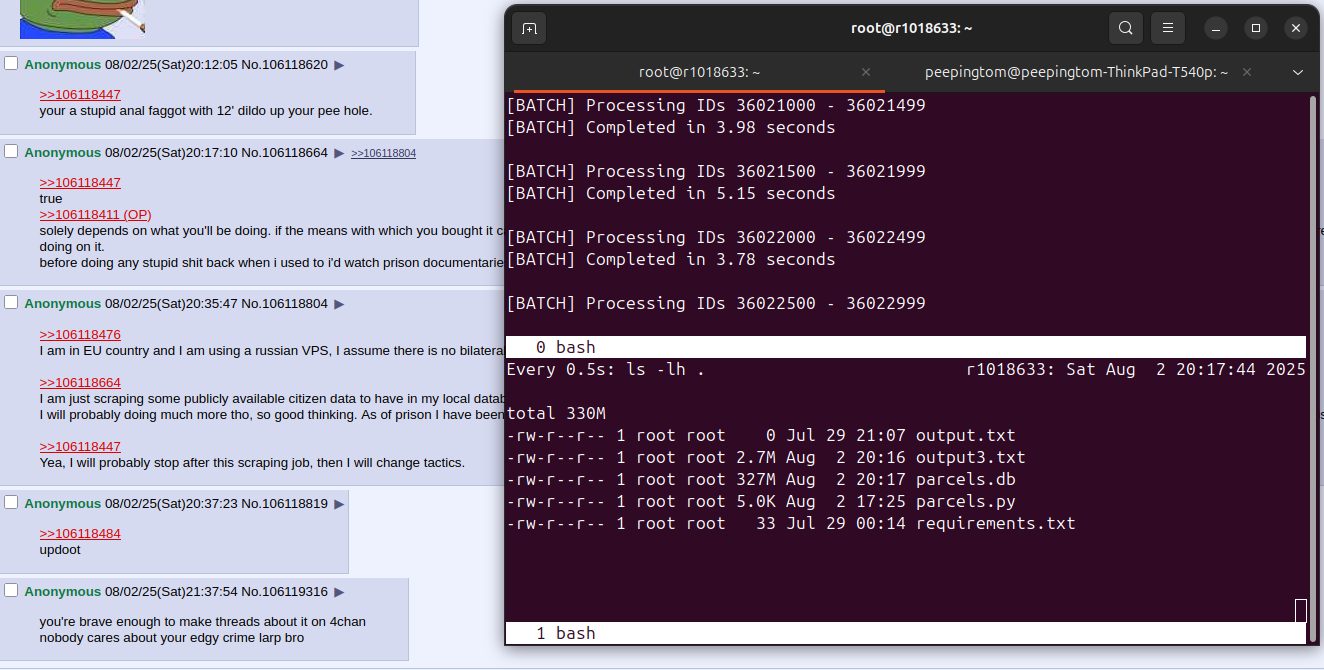The image size is (1324, 670).
Task: Open post menu arrow for No.106119316
Action: tap(339, 592)
